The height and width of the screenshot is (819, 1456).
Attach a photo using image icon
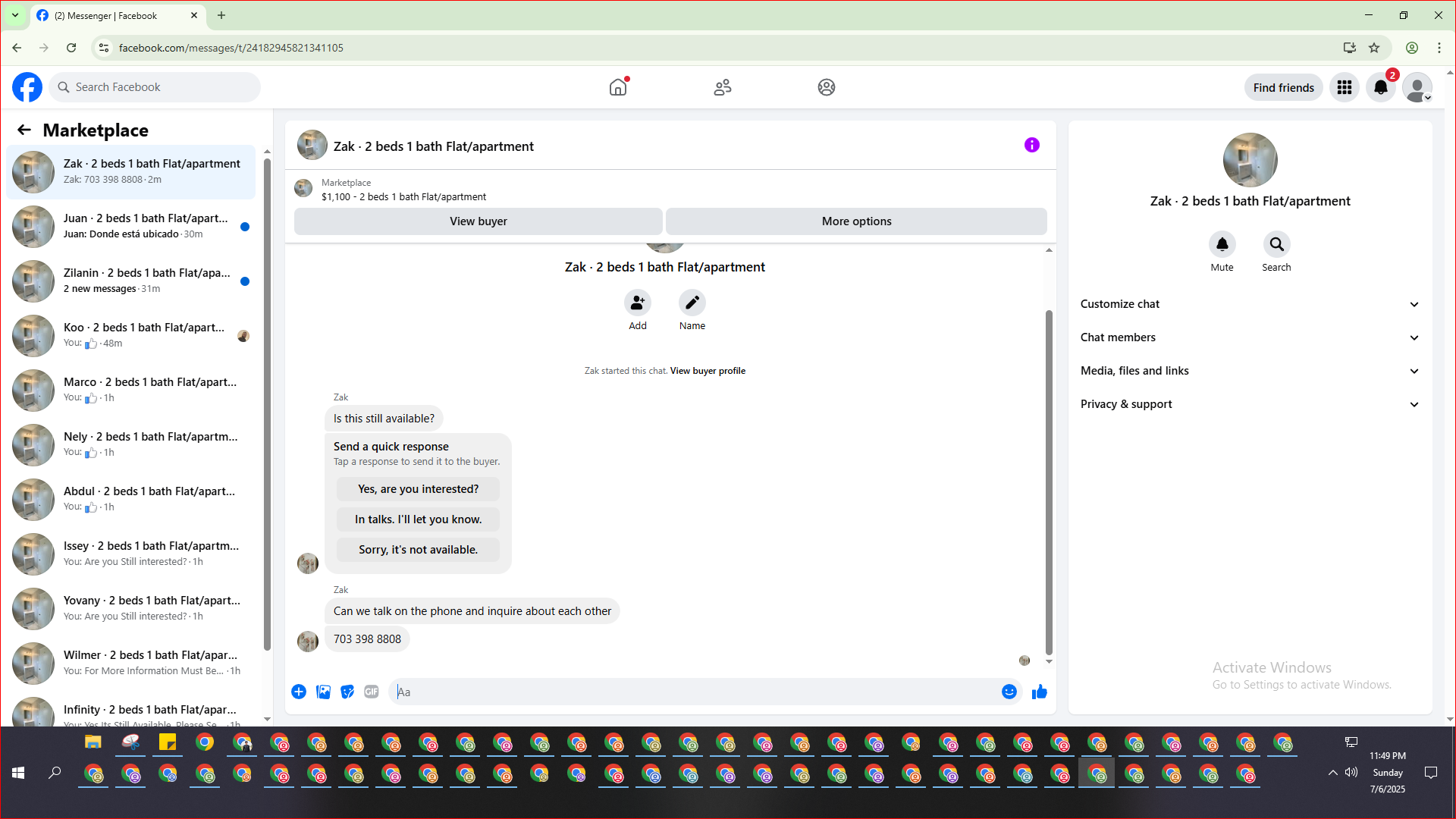pyautogui.click(x=323, y=692)
